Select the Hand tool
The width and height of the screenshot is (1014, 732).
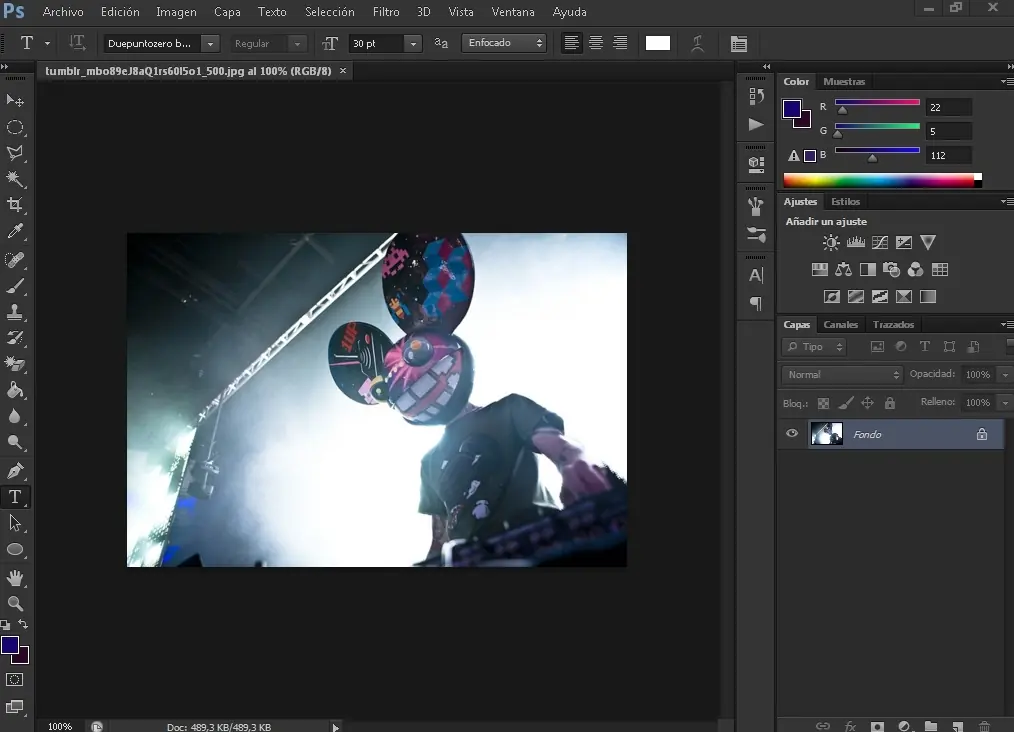point(15,578)
